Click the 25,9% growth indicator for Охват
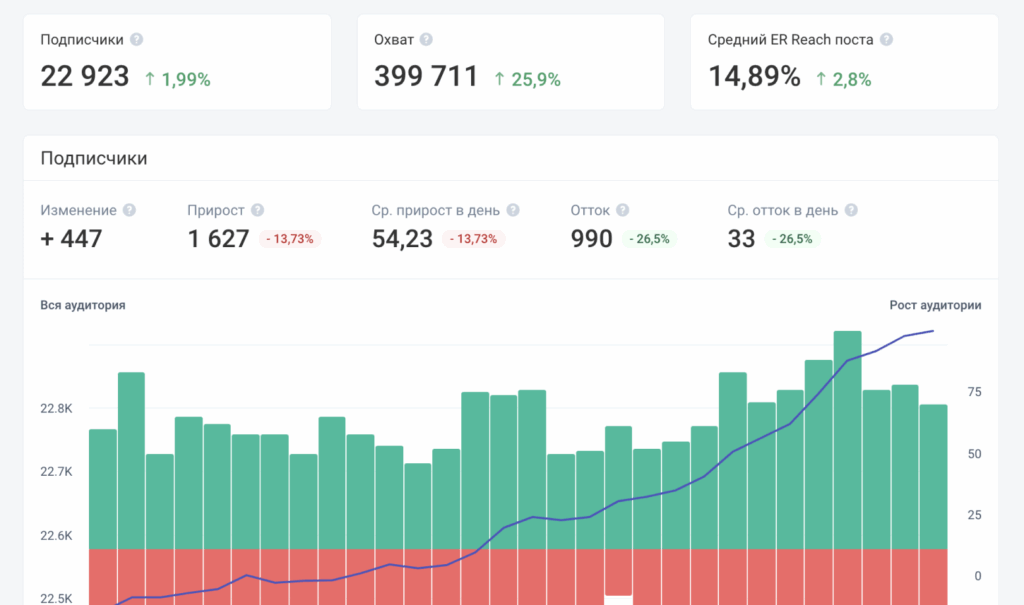Image resolution: width=1024 pixels, height=605 pixels. 527,79
